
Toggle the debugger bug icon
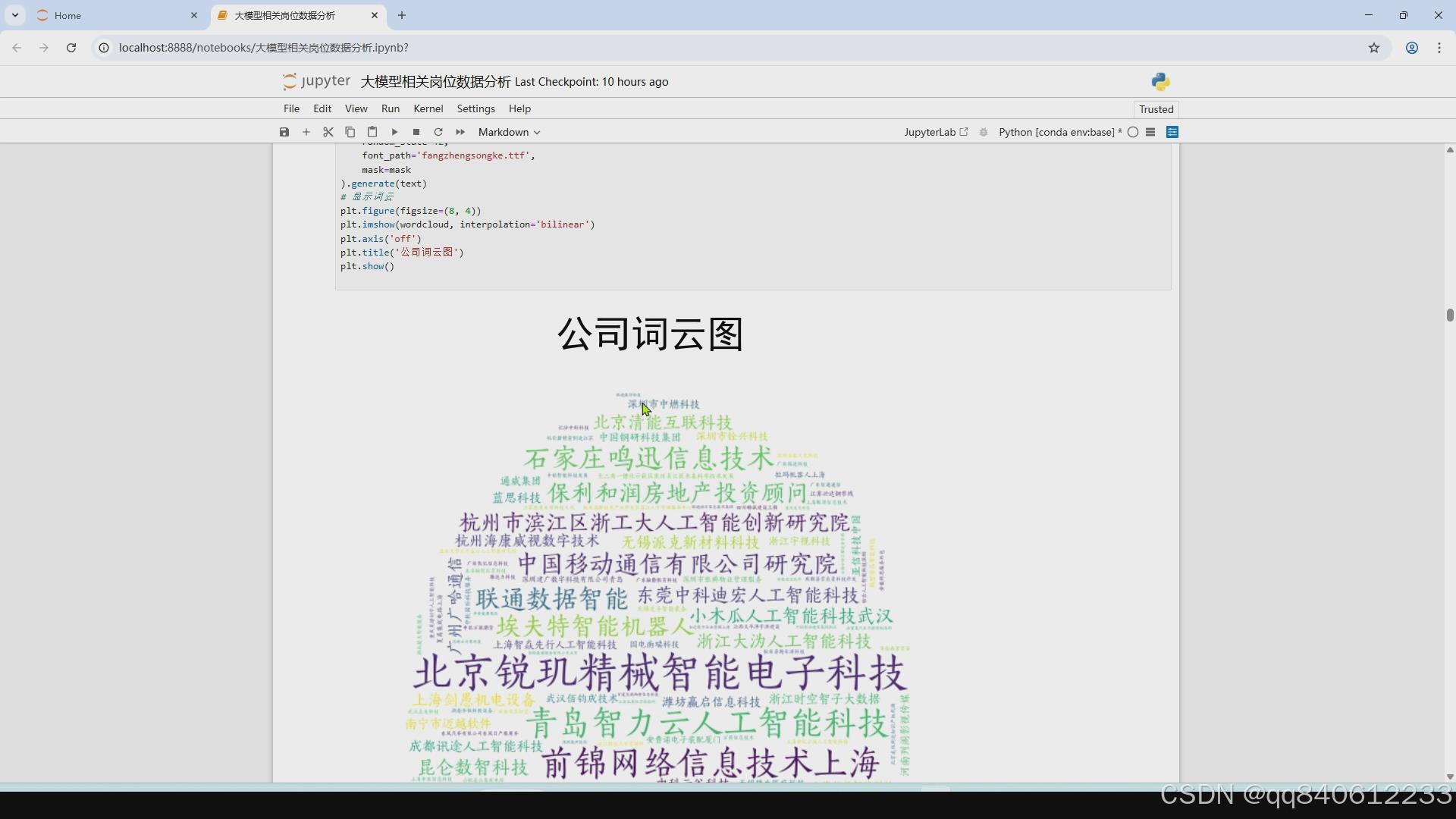coord(983,131)
